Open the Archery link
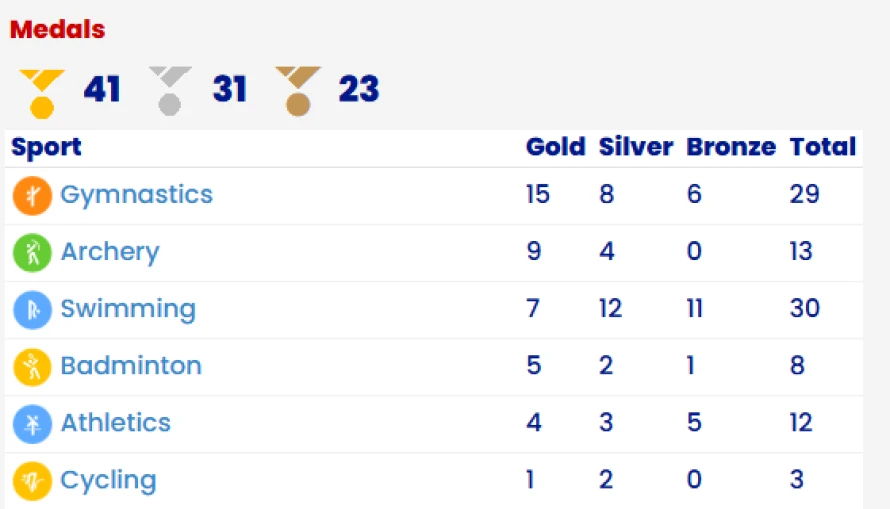 [x=110, y=252]
